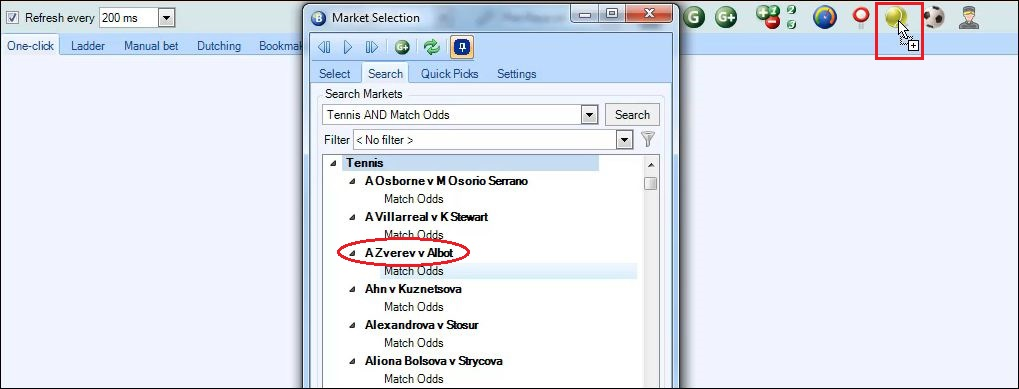Viewport: 1019px width, 389px height.
Task: Click the Search button
Action: click(x=632, y=114)
